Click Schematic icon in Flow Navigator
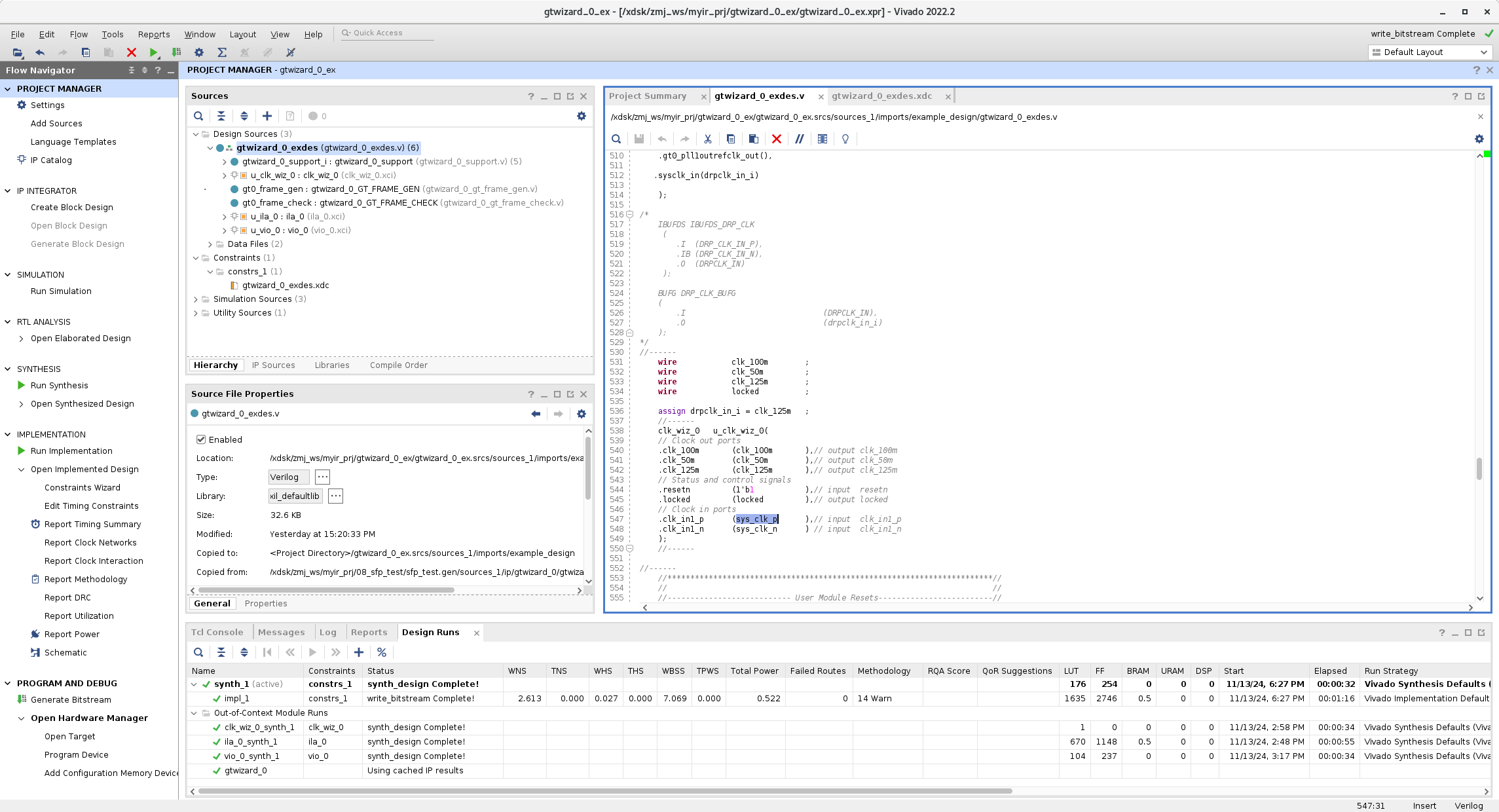This screenshot has width=1499, height=812. (x=35, y=652)
